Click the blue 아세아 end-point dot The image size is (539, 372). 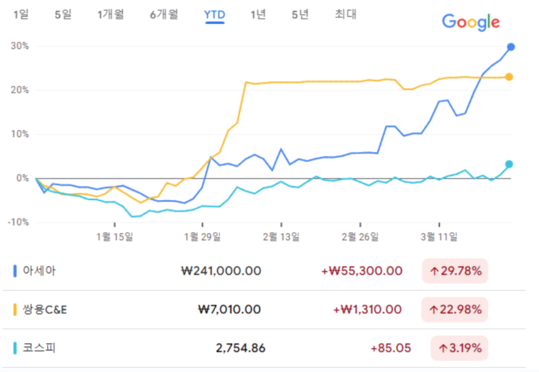click(511, 47)
